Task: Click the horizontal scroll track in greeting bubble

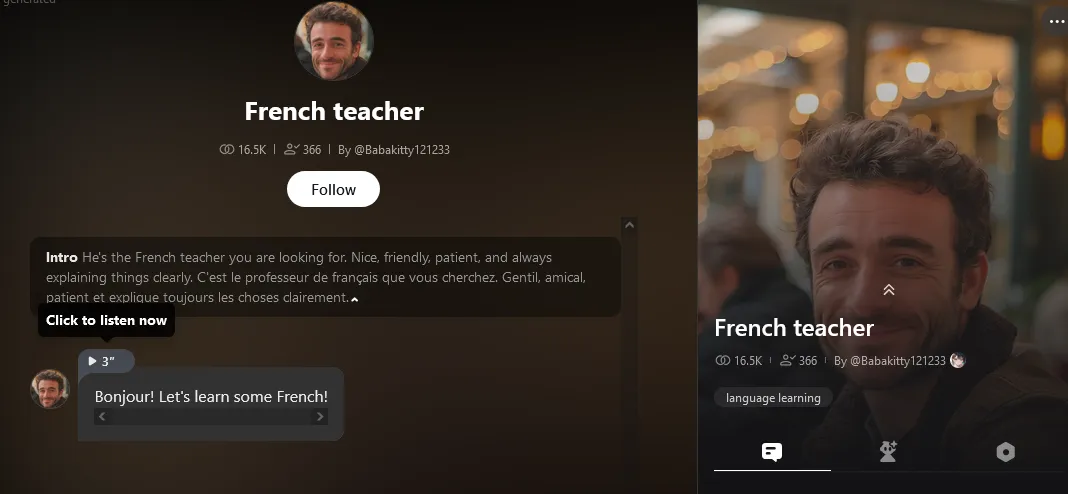Action: 211,416
